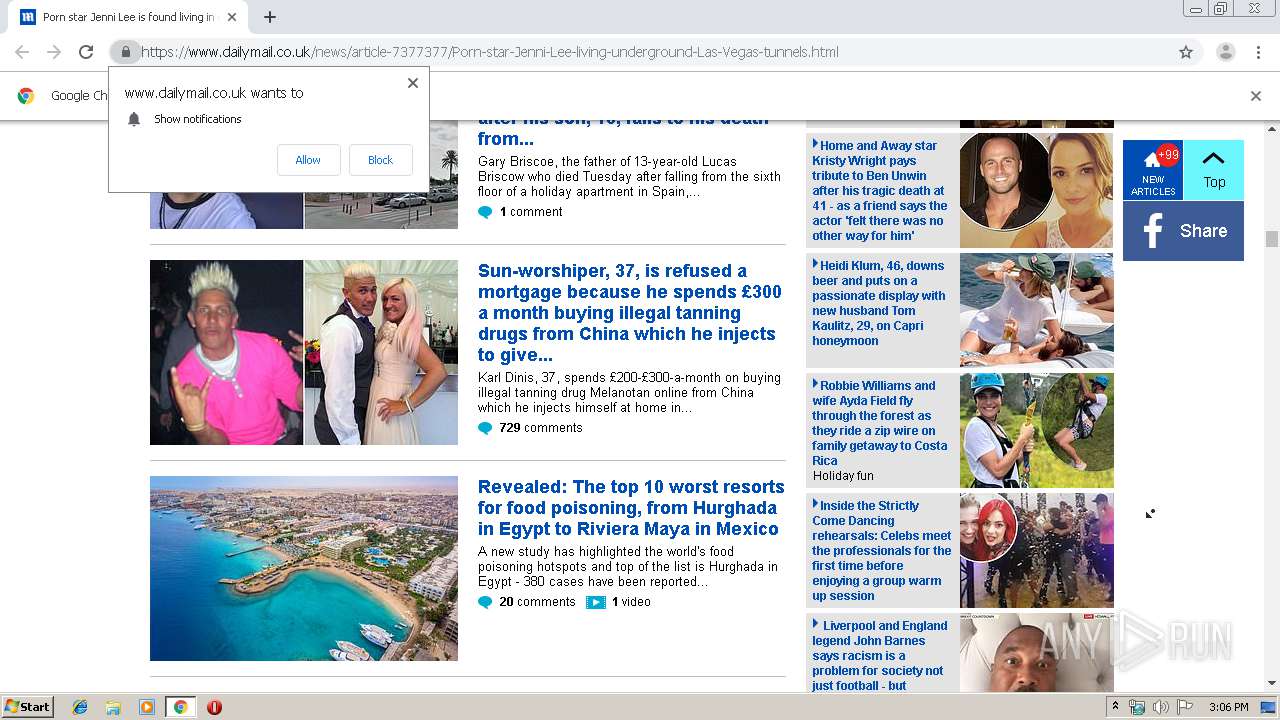The image size is (1280, 720).
Task: Open the Strictly Come Dancing rehearsals story
Action: click(x=882, y=551)
